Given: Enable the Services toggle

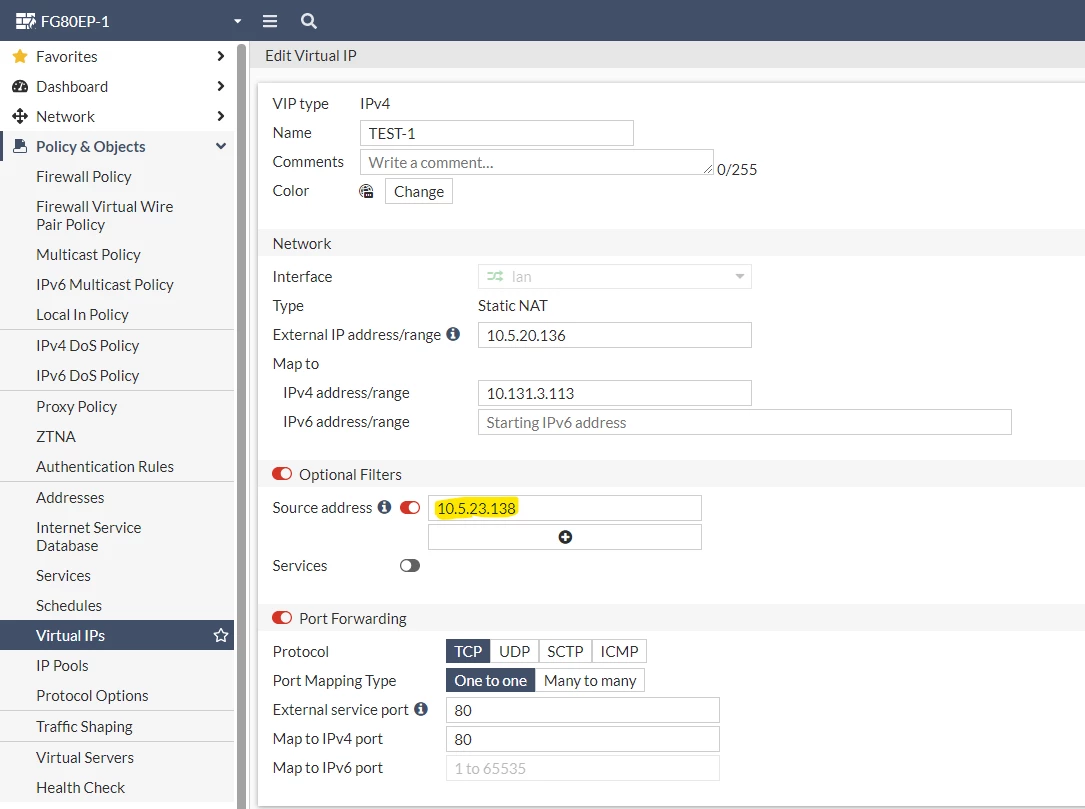Looking at the screenshot, I should (x=410, y=565).
